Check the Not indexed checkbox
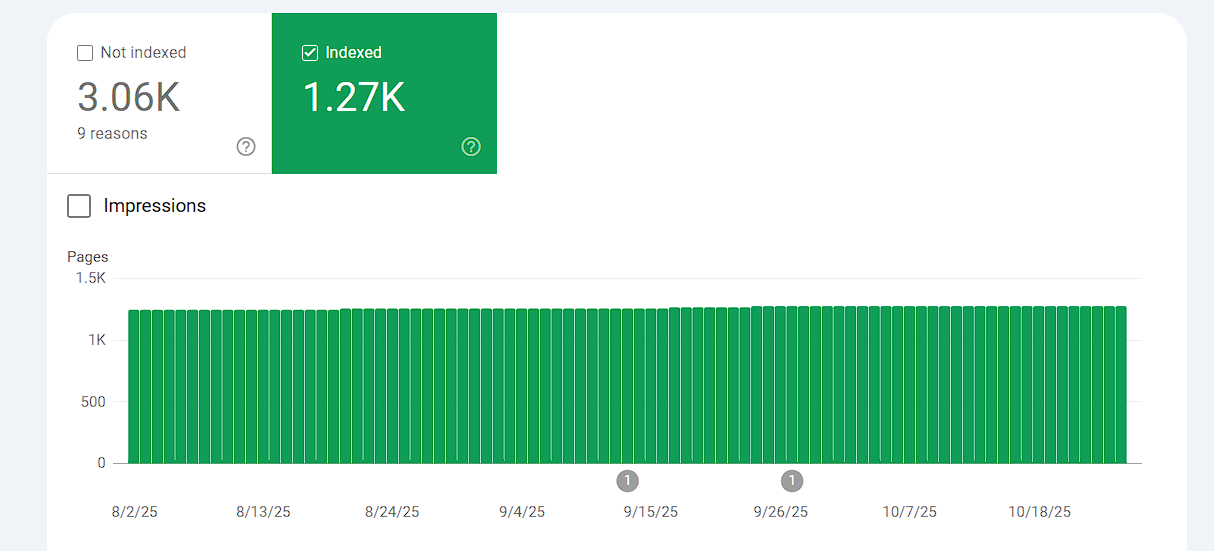This screenshot has height=551, width=1214. tap(85, 53)
